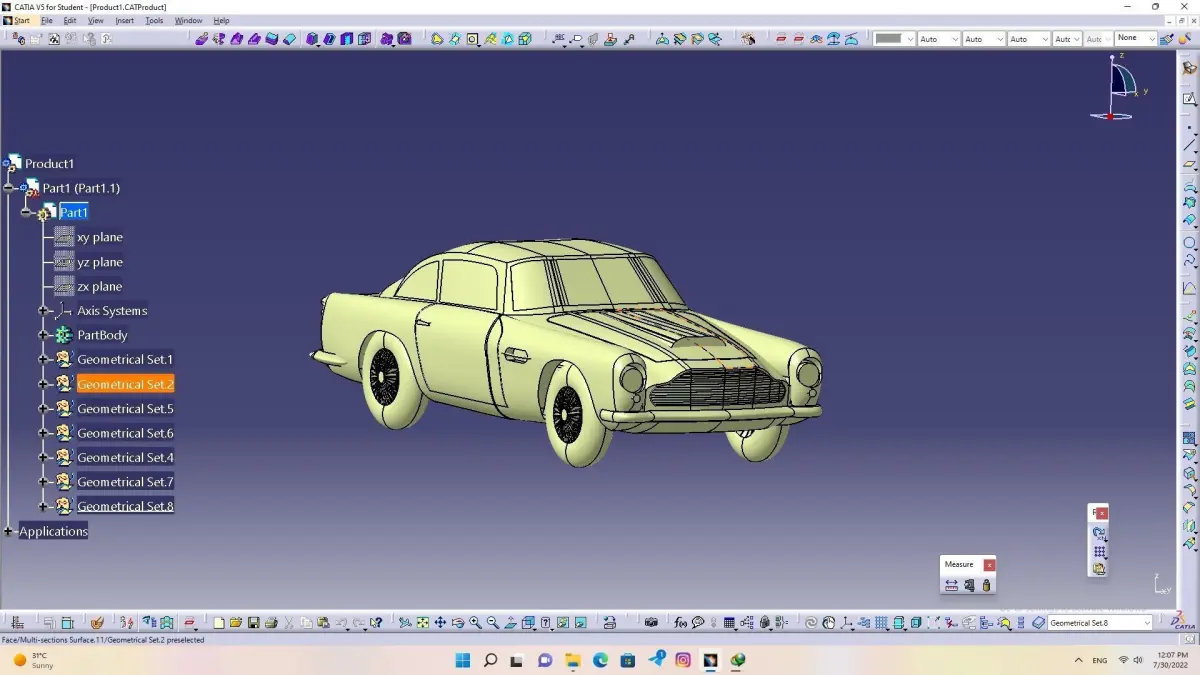
Task: Select Geometrical Set.7 in the tree
Action: coord(125,482)
